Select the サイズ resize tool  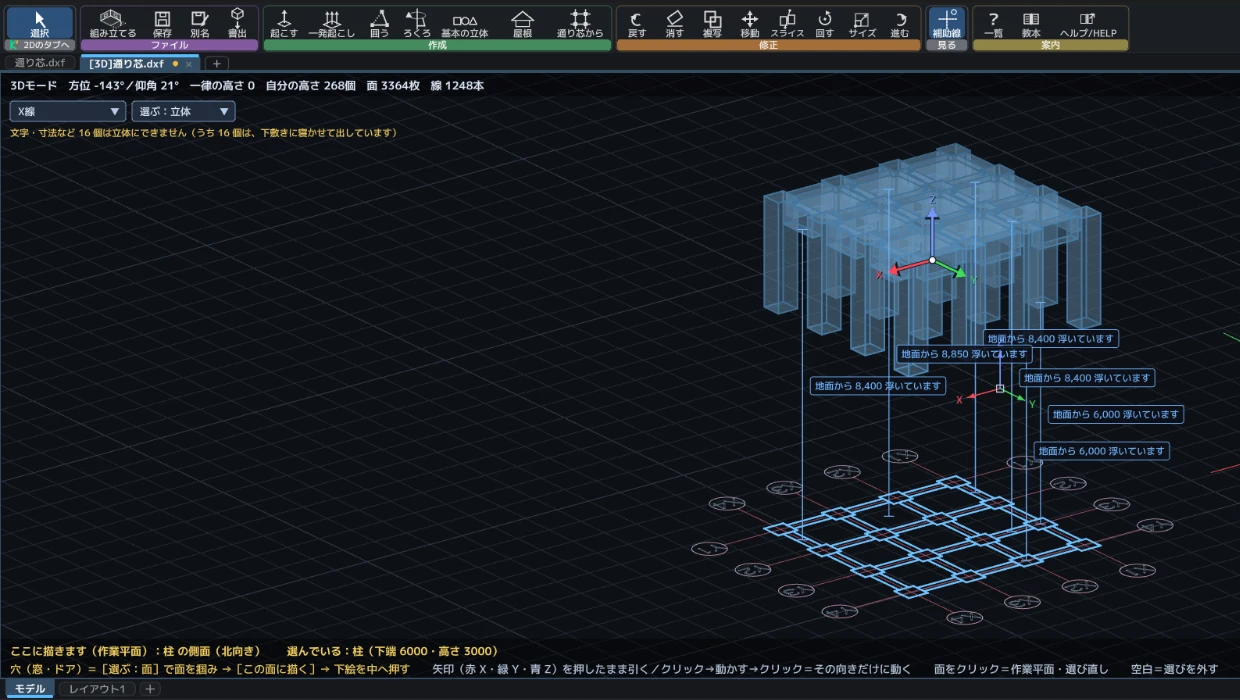pyautogui.click(x=862, y=23)
